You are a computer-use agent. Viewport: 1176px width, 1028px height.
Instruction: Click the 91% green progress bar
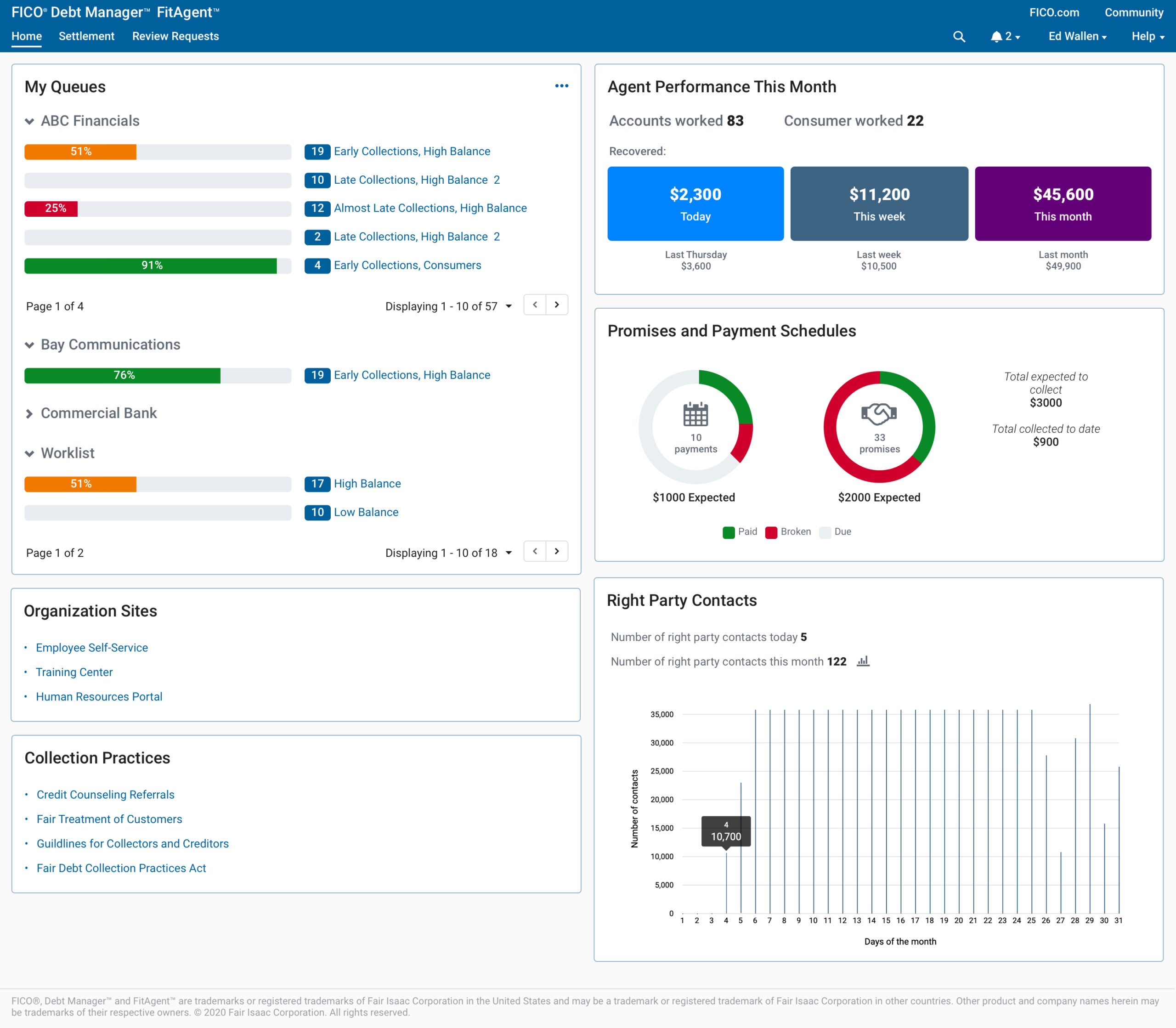[x=150, y=265]
